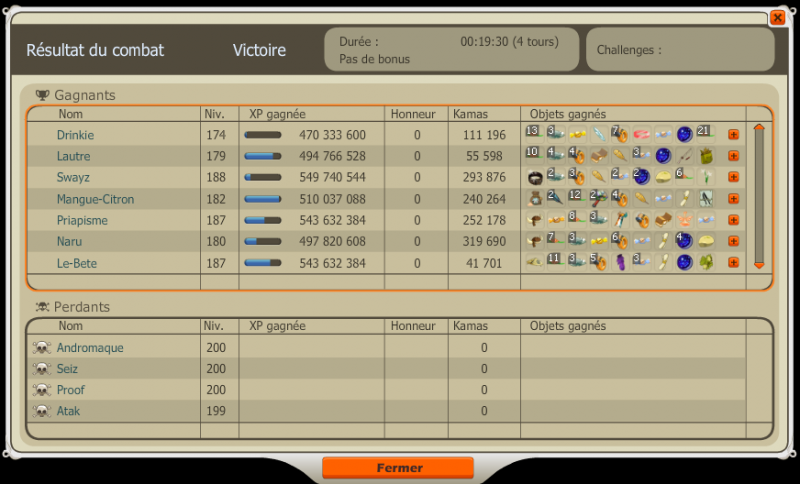800x484 pixels.
Task: Expand Naru's item list
Action: click(734, 241)
